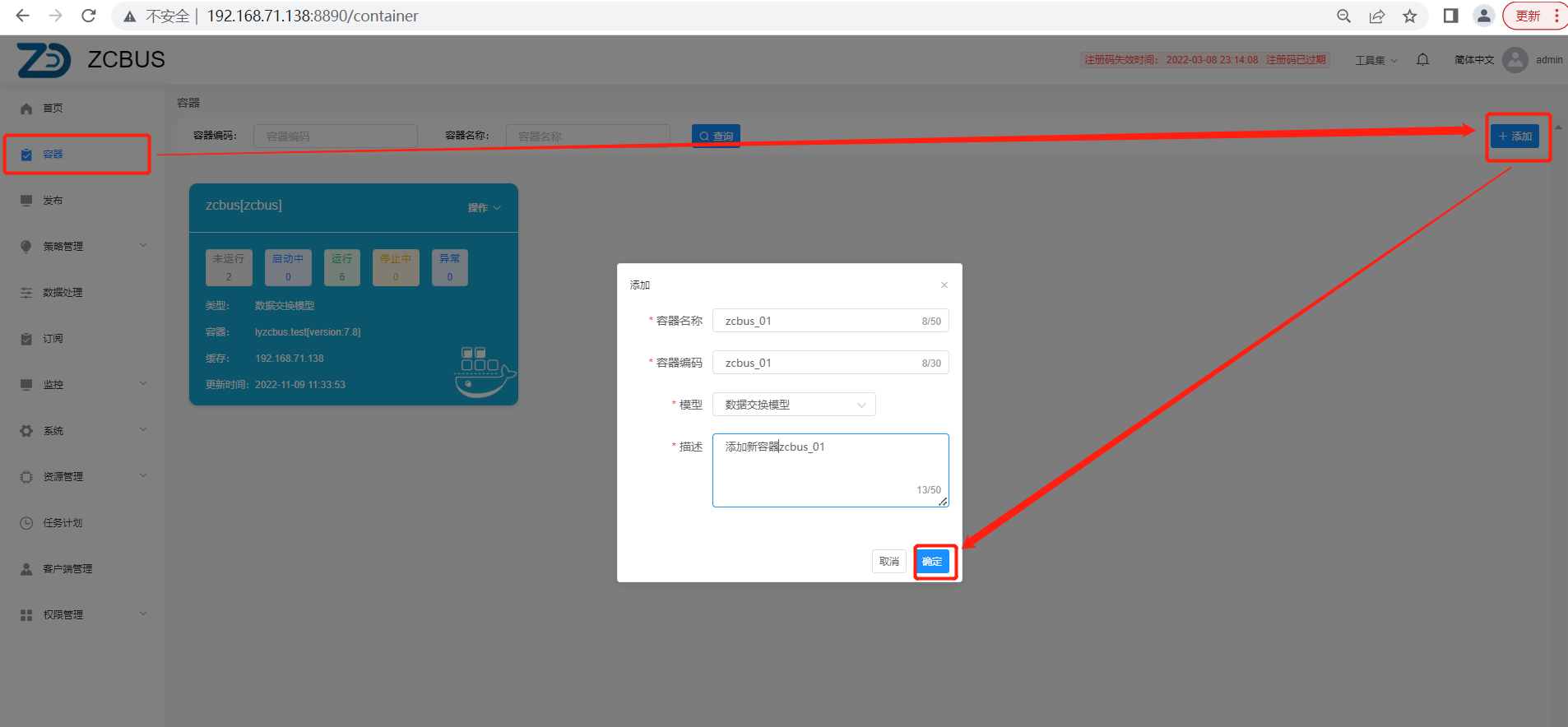Screen dimensions: 1568x727
Task: Click the ZCBUS logo icon
Action: point(44,60)
